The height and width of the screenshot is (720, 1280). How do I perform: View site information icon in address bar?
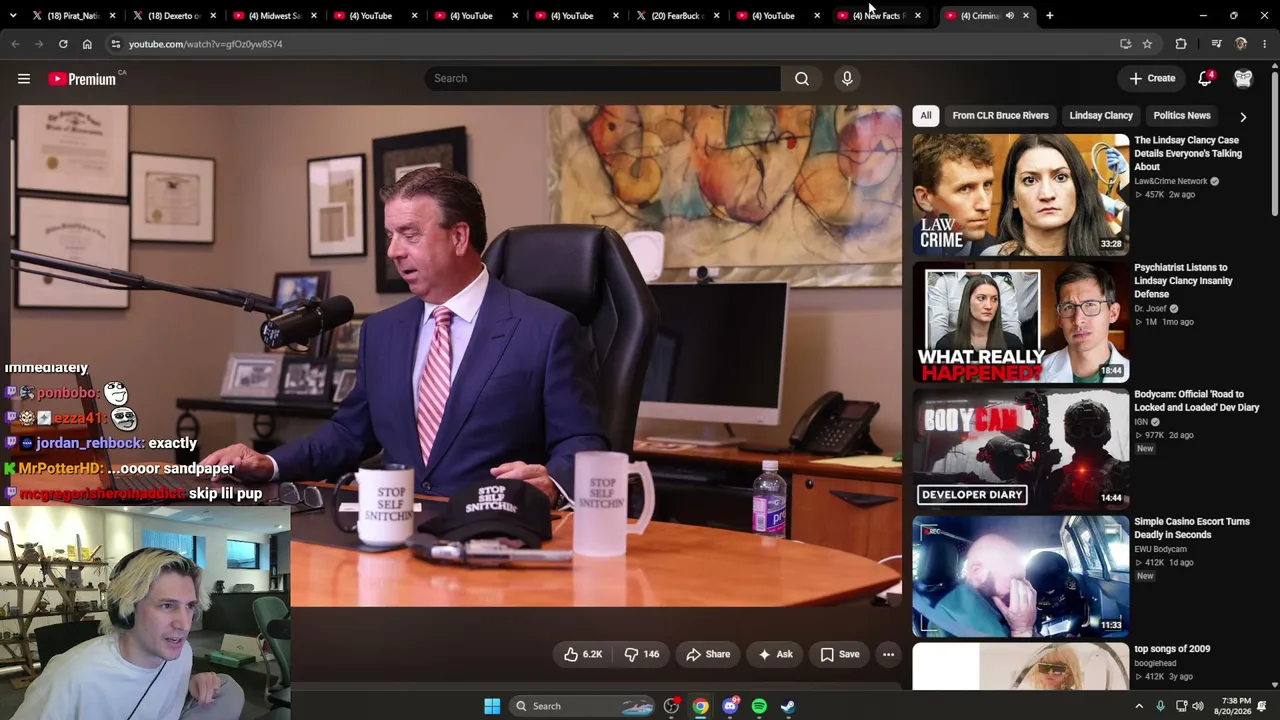click(x=116, y=44)
